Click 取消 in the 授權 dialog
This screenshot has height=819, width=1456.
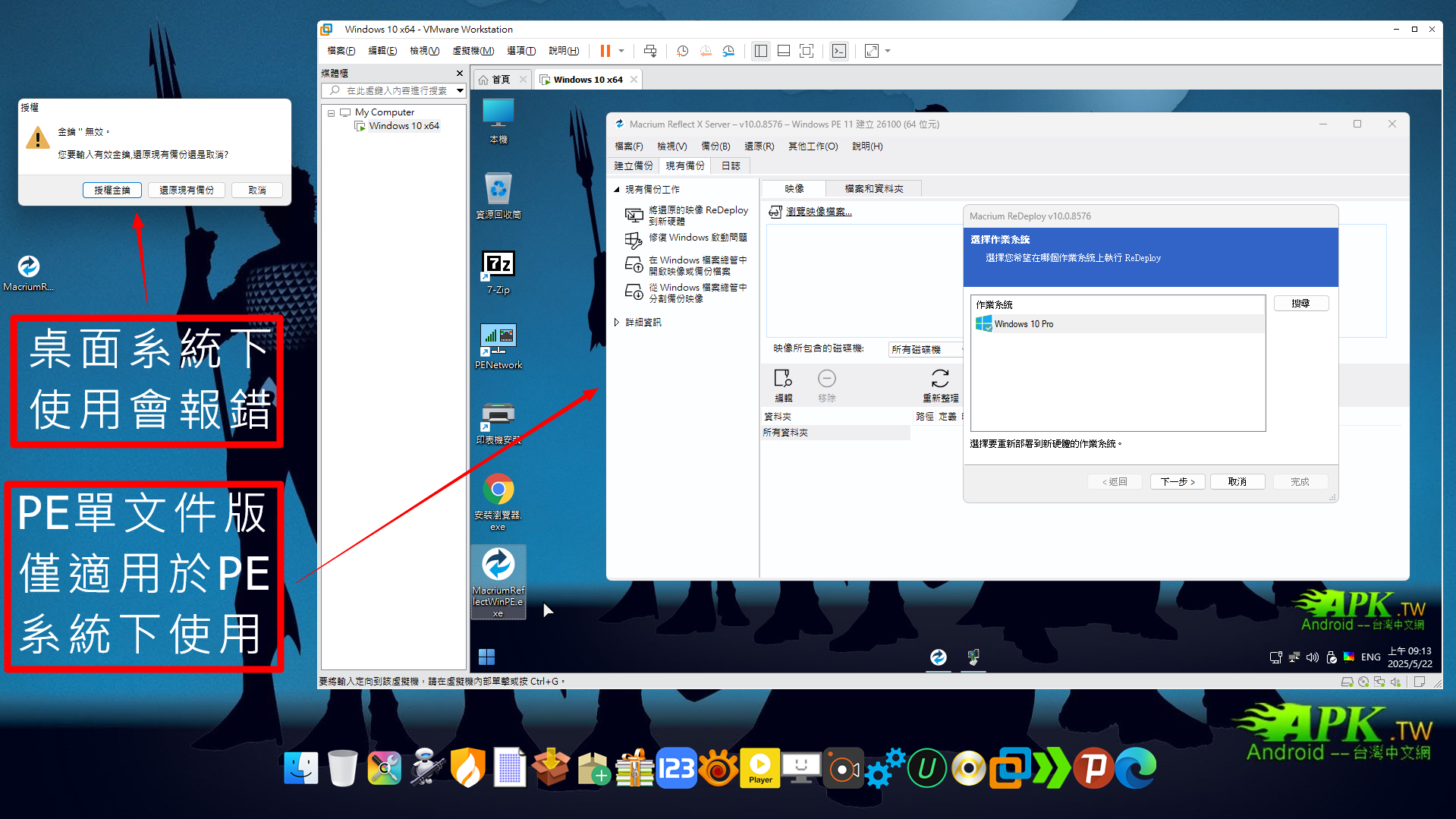click(x=257, y=190)
